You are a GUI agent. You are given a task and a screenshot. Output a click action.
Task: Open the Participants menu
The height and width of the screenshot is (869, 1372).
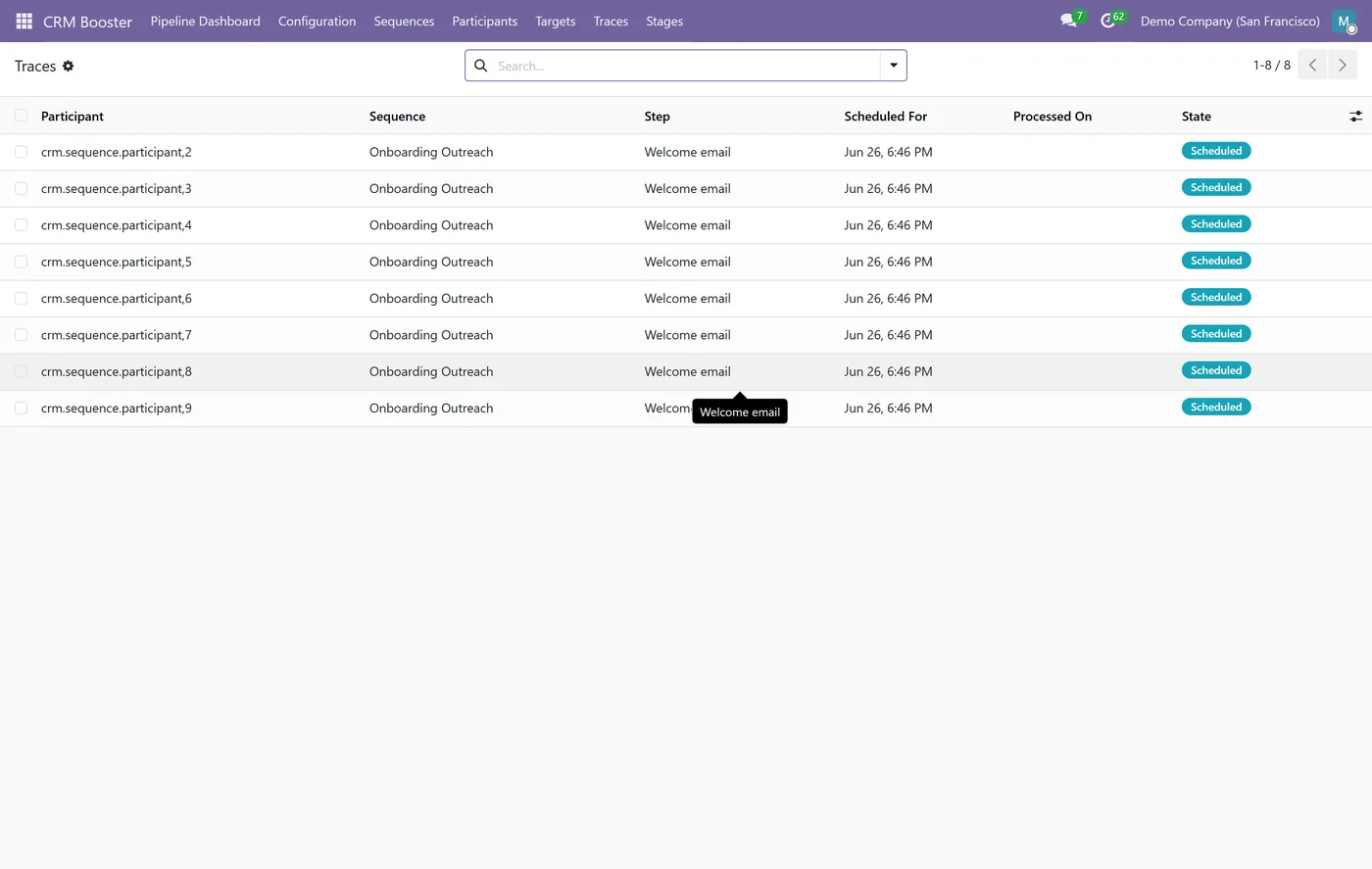[485, 21]
